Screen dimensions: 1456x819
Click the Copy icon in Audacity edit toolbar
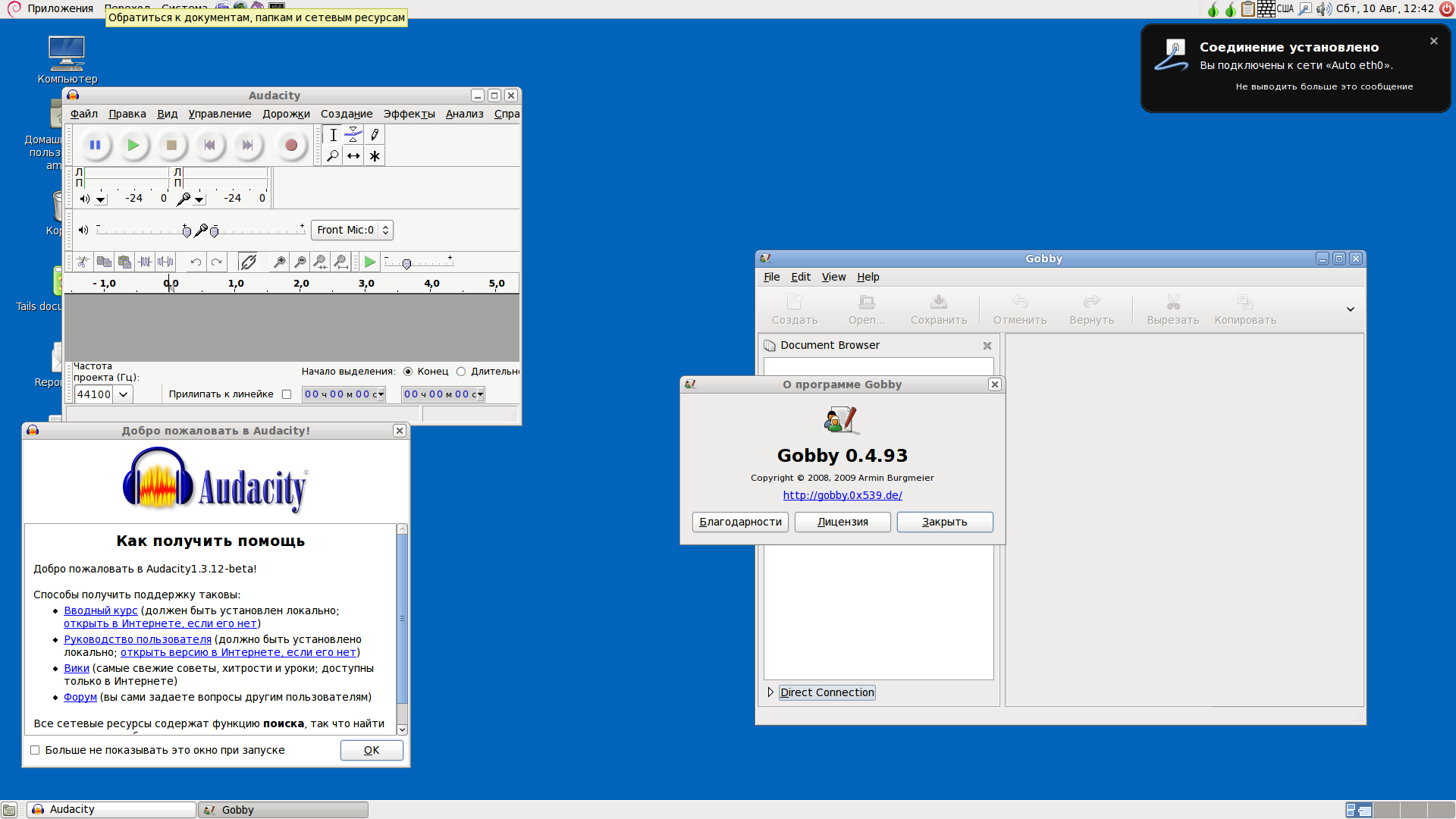(x=104, y=262)
